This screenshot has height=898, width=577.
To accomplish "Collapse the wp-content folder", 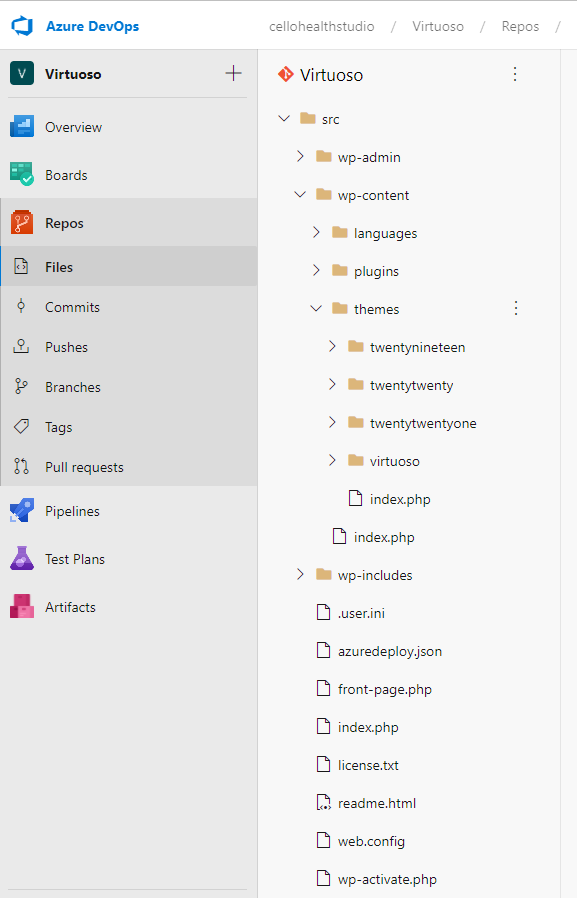I will pyautogui.click(x=300, y=195).
